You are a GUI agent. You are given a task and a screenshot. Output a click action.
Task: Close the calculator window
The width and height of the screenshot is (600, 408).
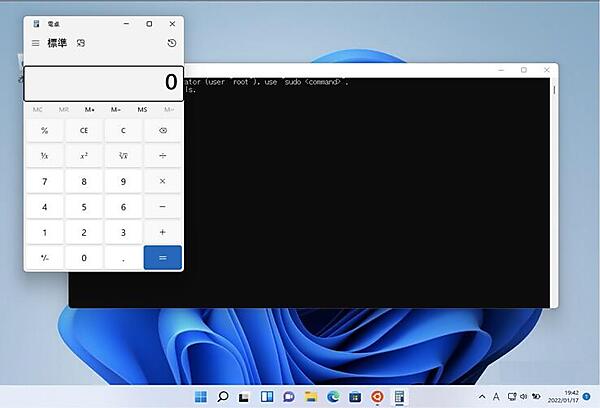pos(172,24)
